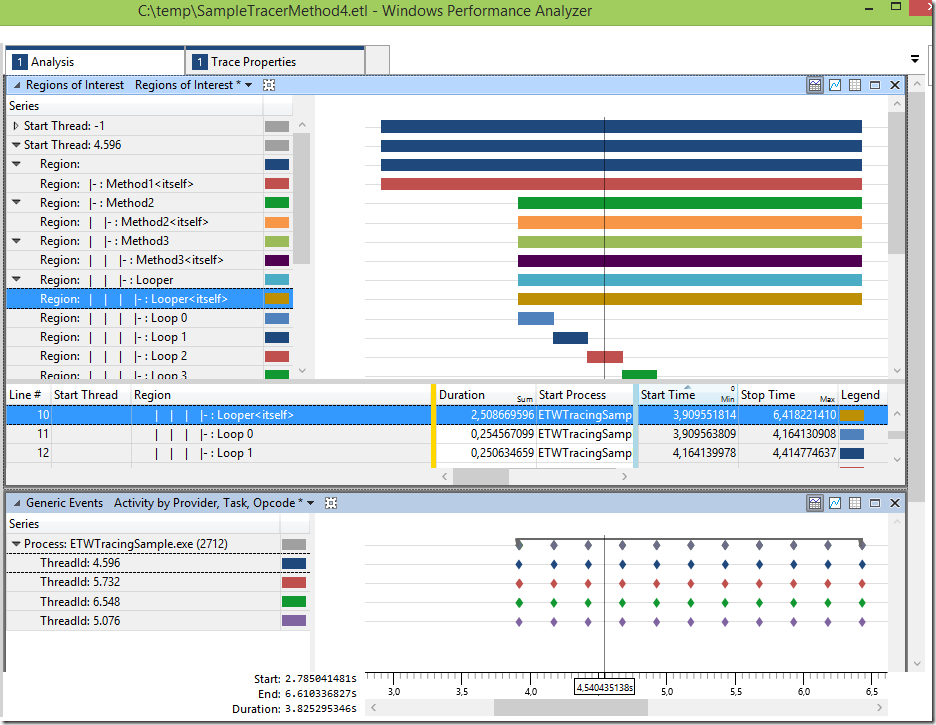The height and width of the screenshot is (725, 936).
Task: Switch to the Analysis tab
Action: 96,61
